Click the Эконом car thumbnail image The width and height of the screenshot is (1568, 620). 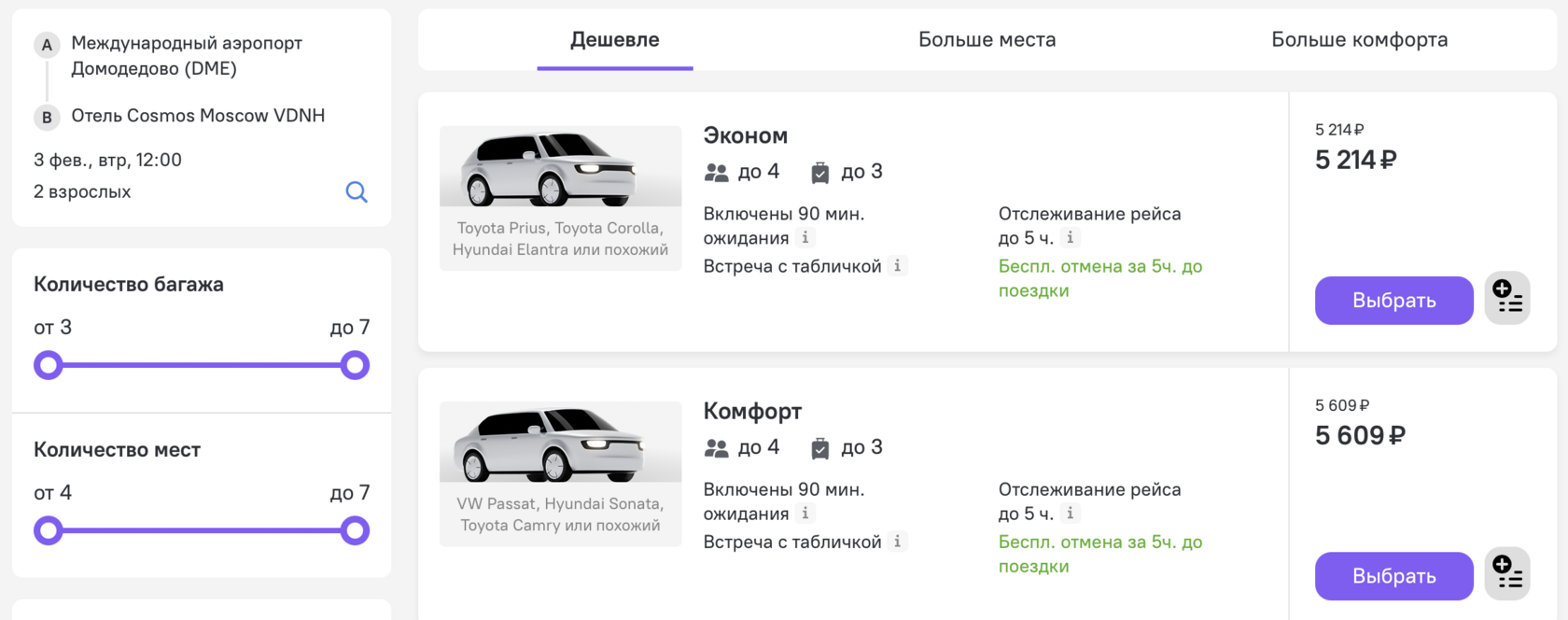[x=560, y=166]
